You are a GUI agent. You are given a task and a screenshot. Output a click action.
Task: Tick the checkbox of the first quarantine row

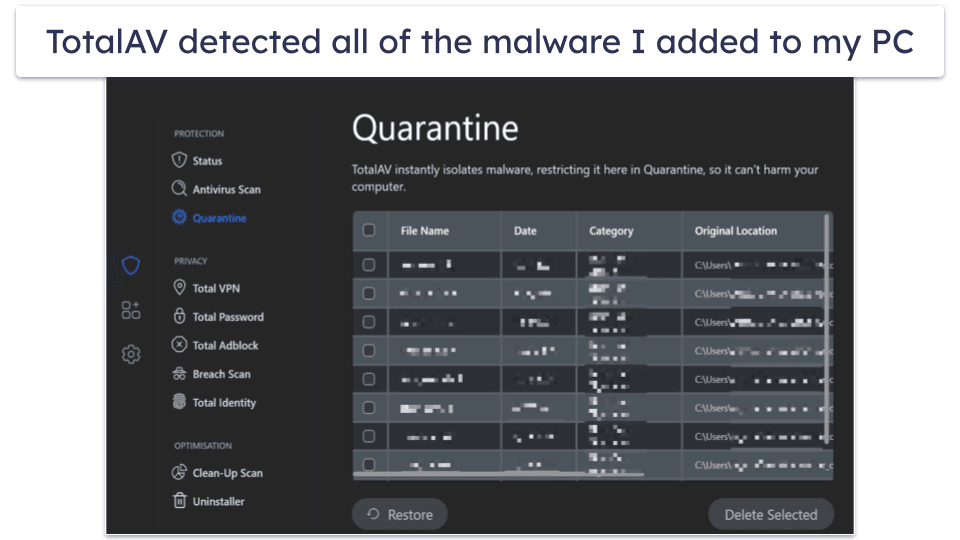pyautogui.click(x=369, y=265)
